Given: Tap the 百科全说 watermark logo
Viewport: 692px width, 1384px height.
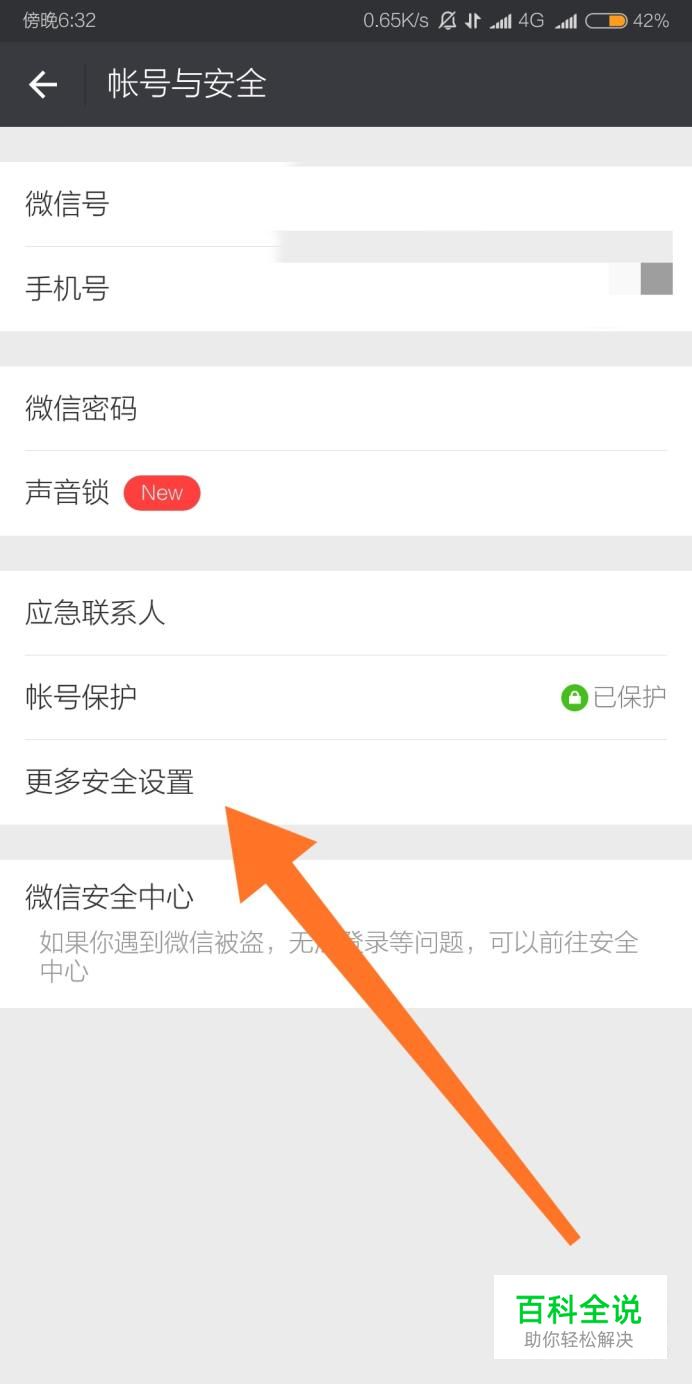Looking at the screenshot, I should [x=580, y=1316].
